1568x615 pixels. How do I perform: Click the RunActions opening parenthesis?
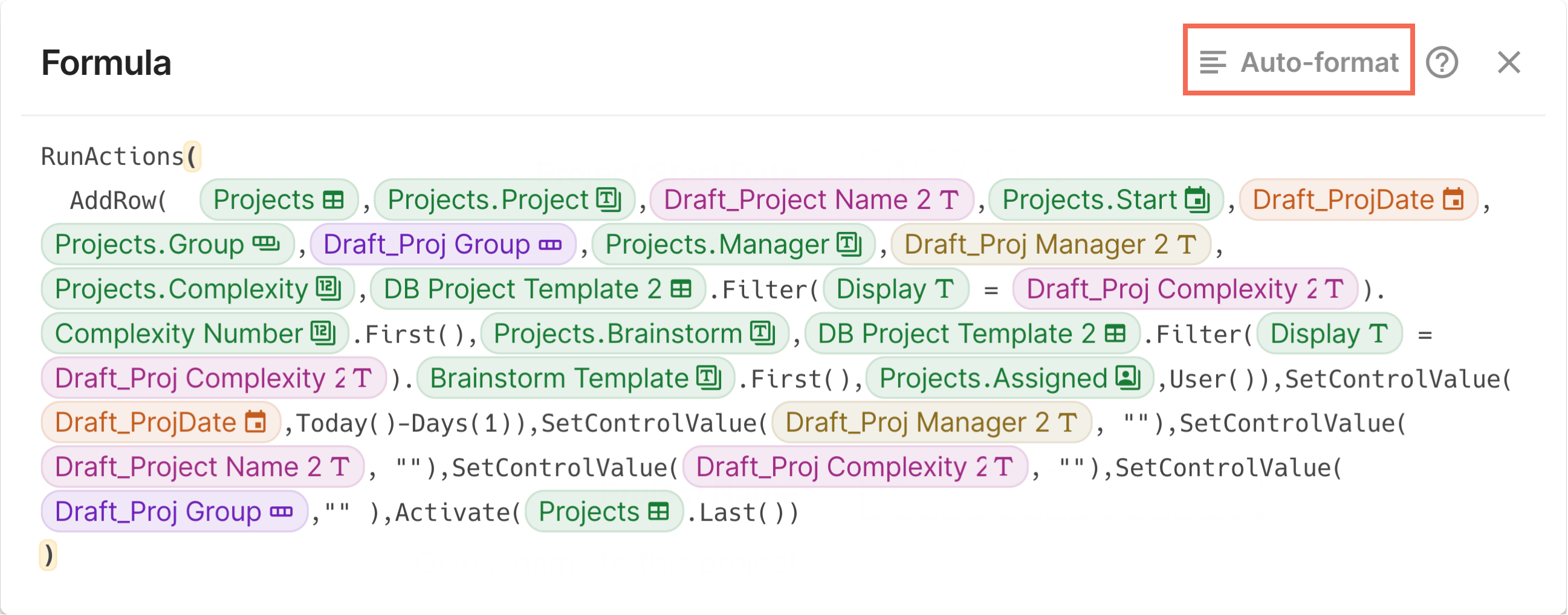click(x=192, y=157)
